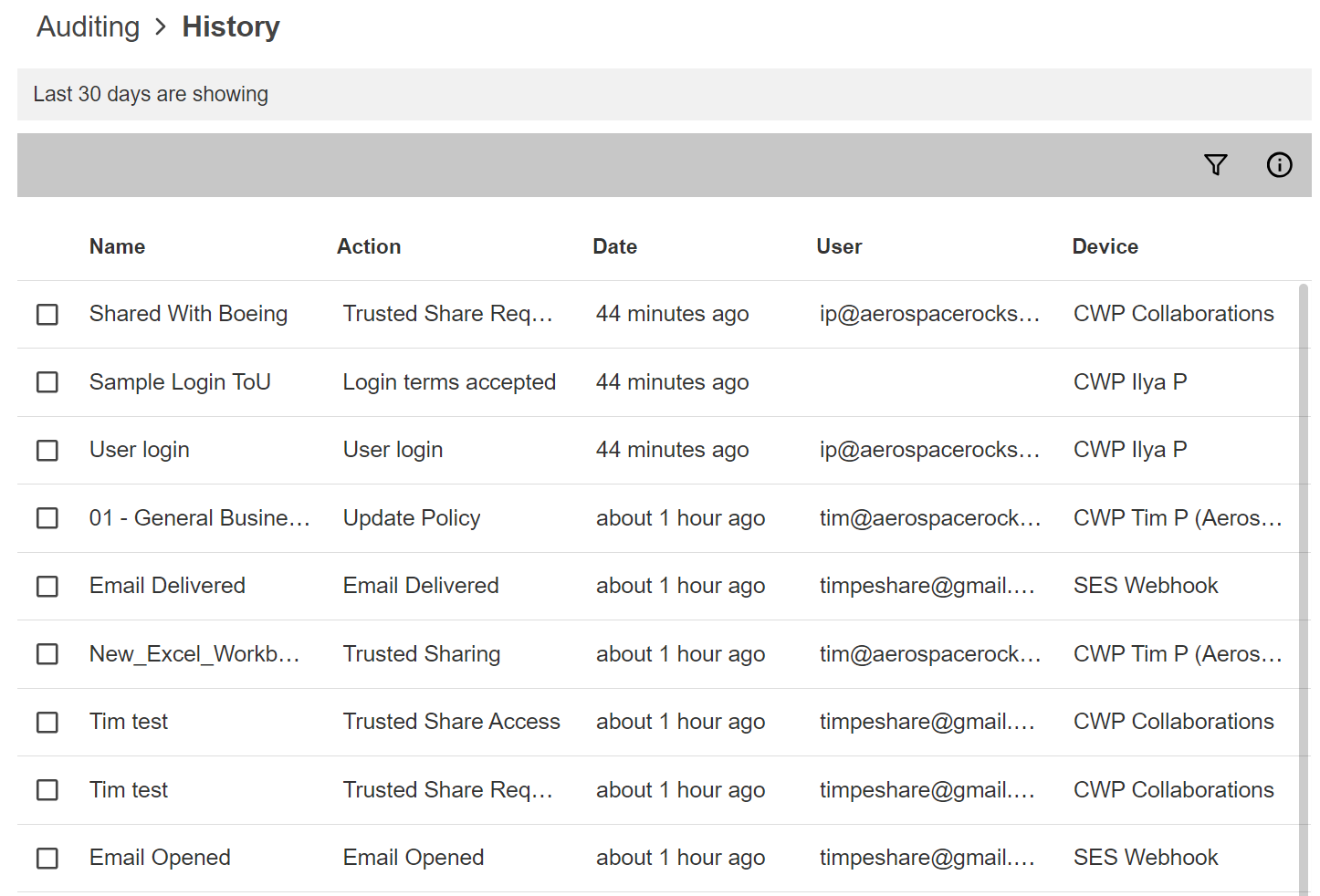
Task: Select the Email Opened row checkbox
Action: tap(47, 859)
